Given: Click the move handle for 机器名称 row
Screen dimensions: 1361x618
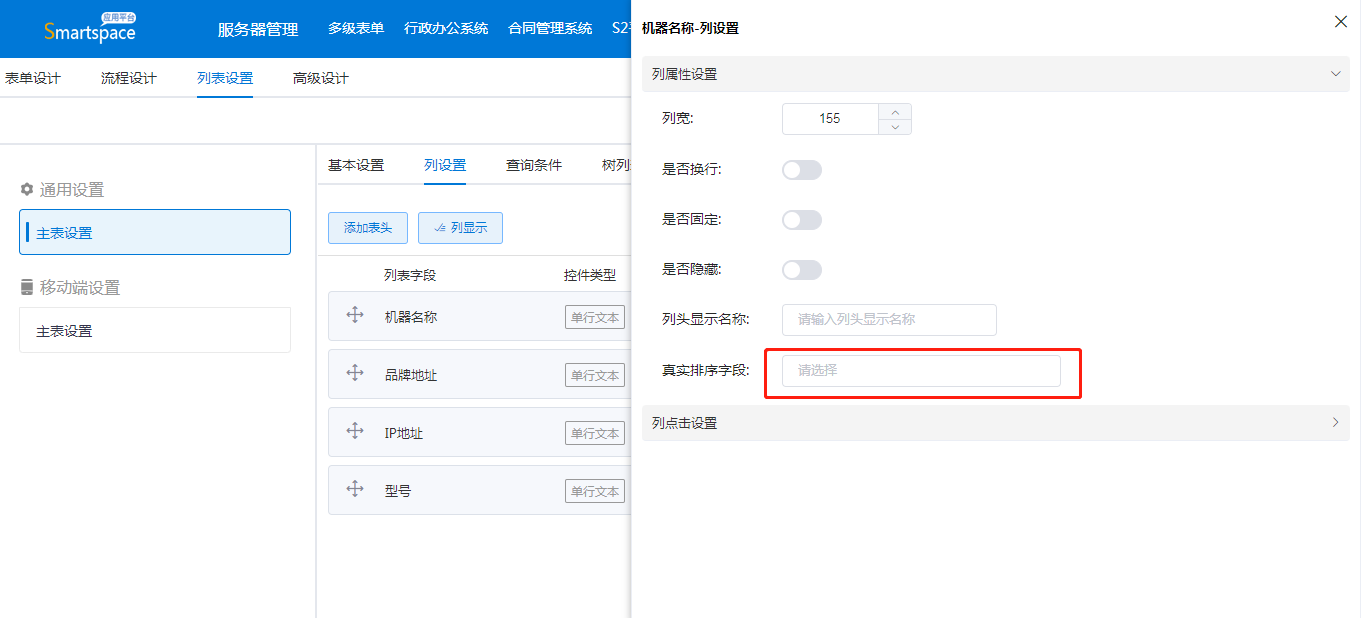Looking at the screenshot, I should (355, 315).
